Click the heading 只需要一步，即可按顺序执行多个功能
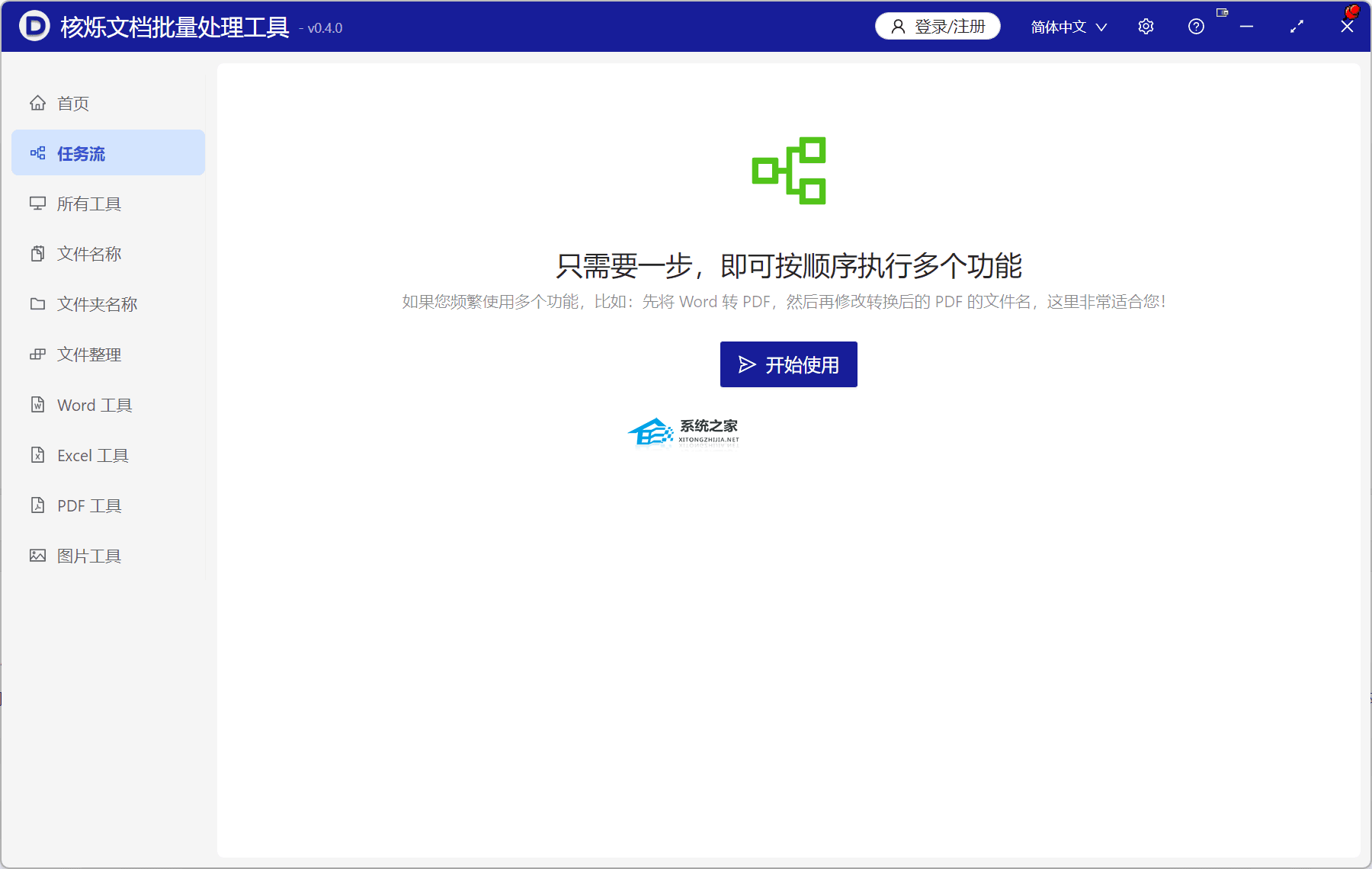Viewport: 1372px width, 869px height. point(789,266)
